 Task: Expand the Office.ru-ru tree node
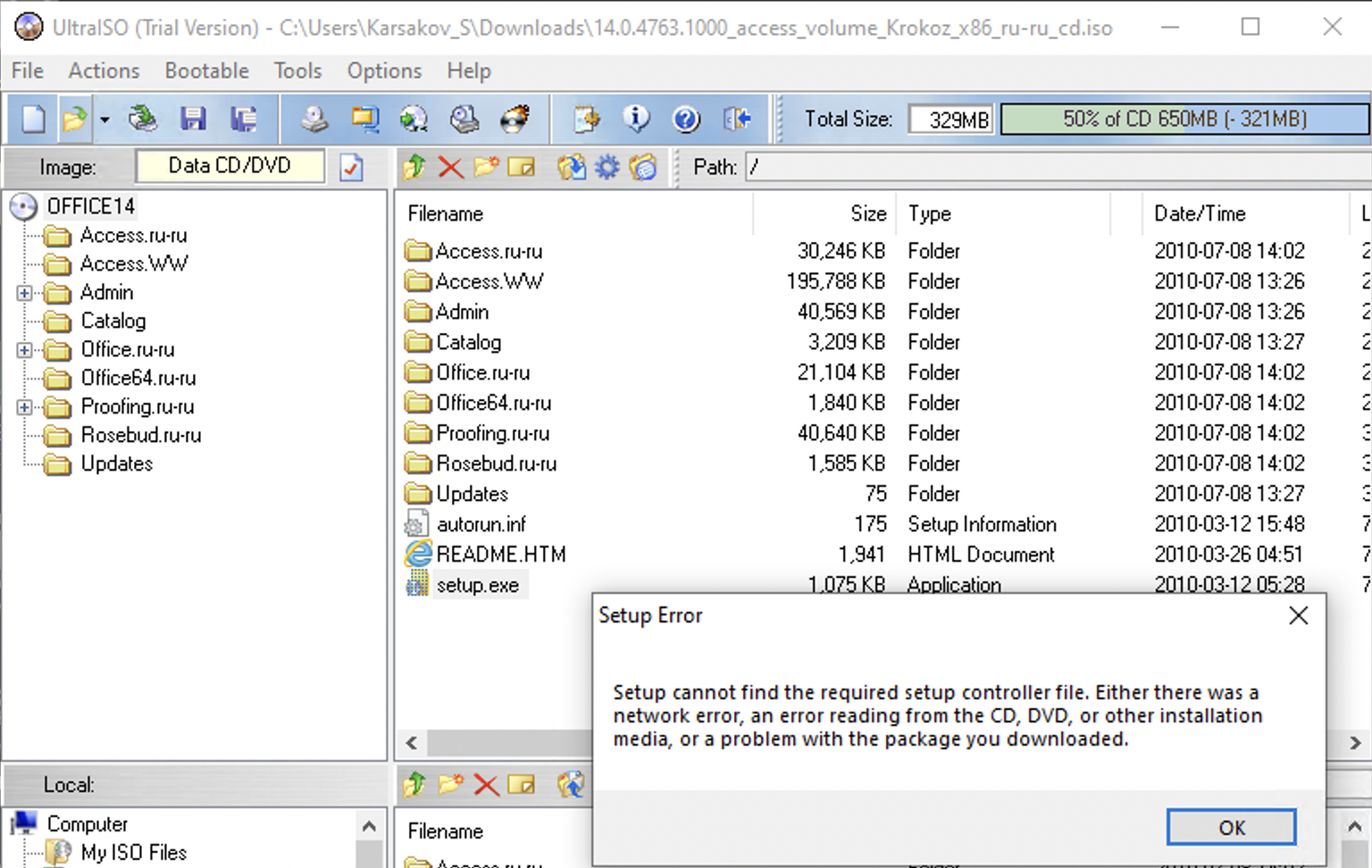(x=25, y=350)
